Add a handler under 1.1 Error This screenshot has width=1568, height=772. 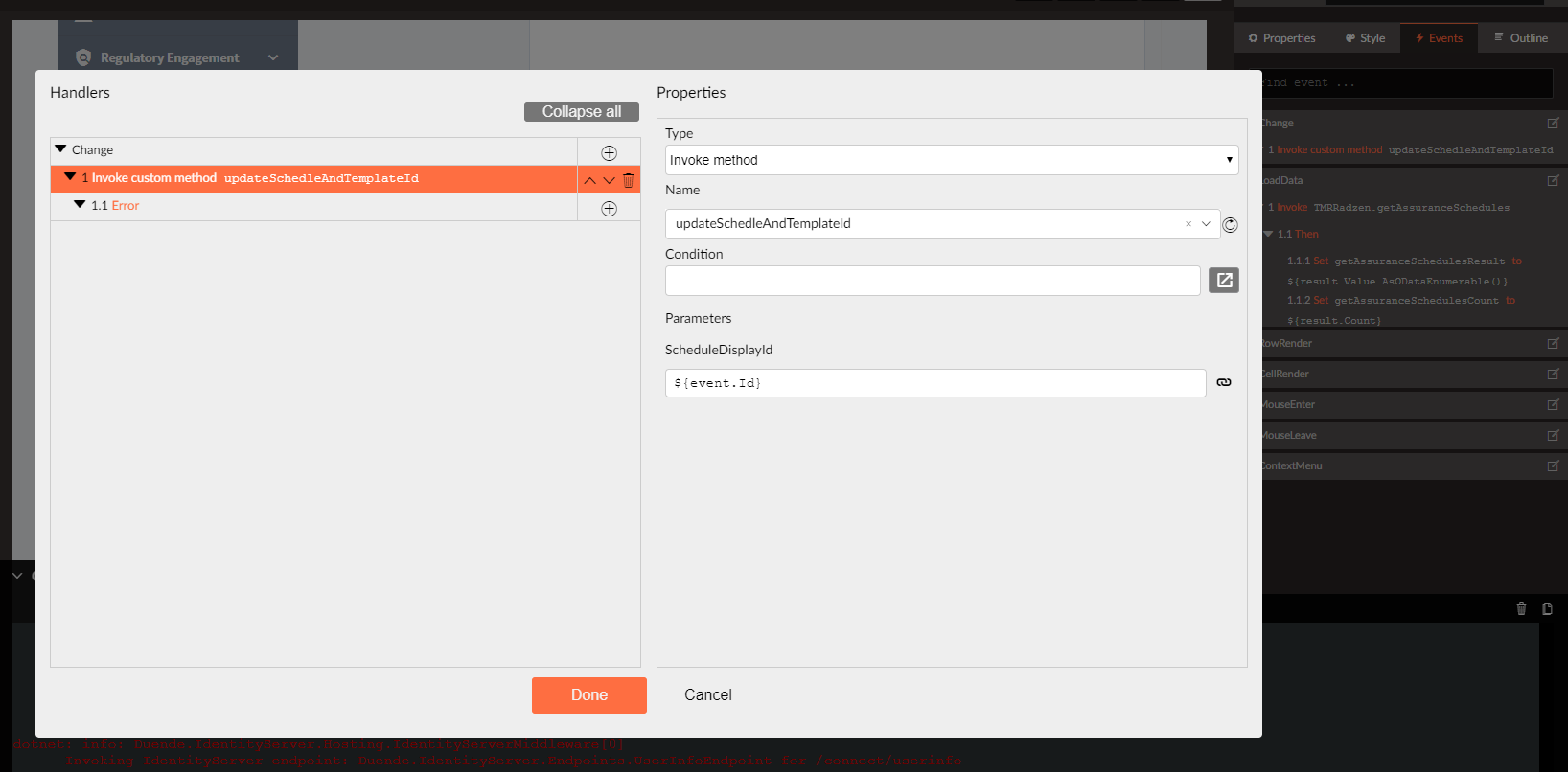609,209
